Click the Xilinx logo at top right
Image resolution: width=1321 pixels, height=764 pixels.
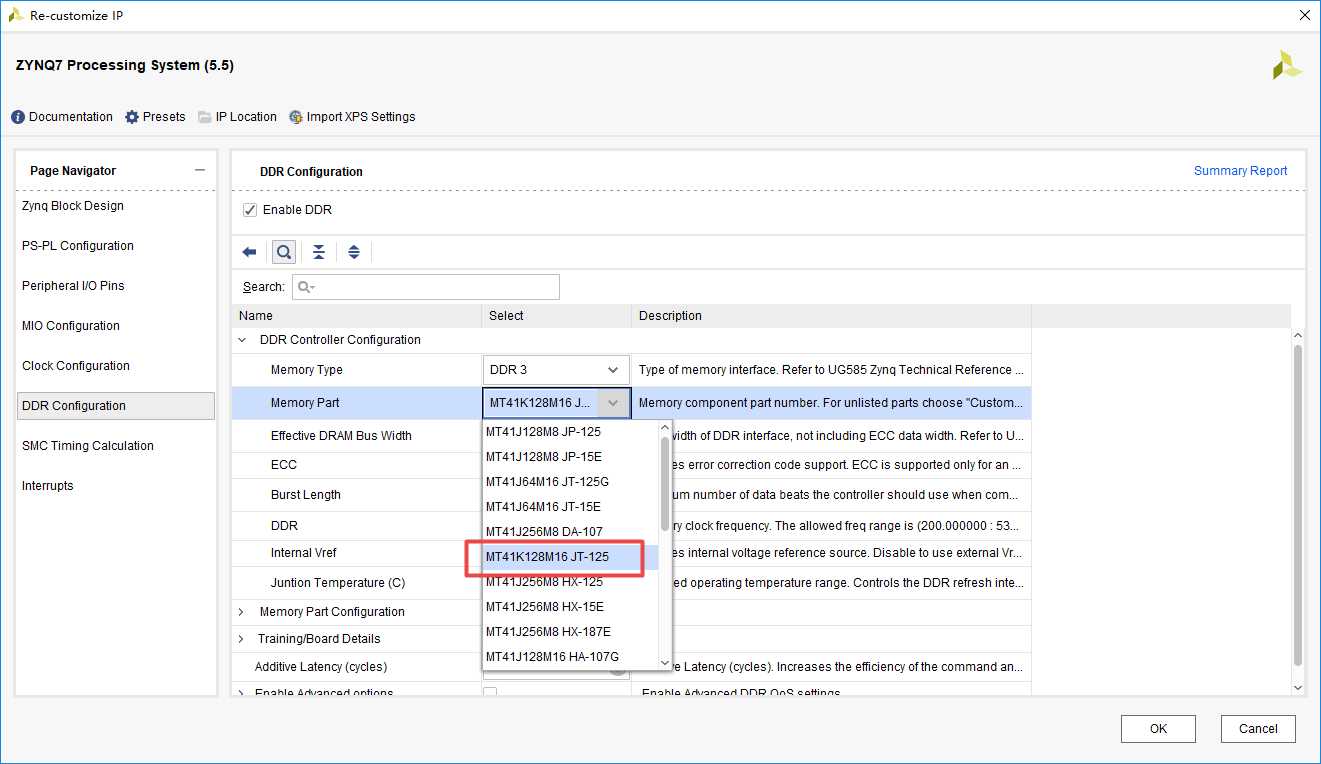click(1287, 65)
